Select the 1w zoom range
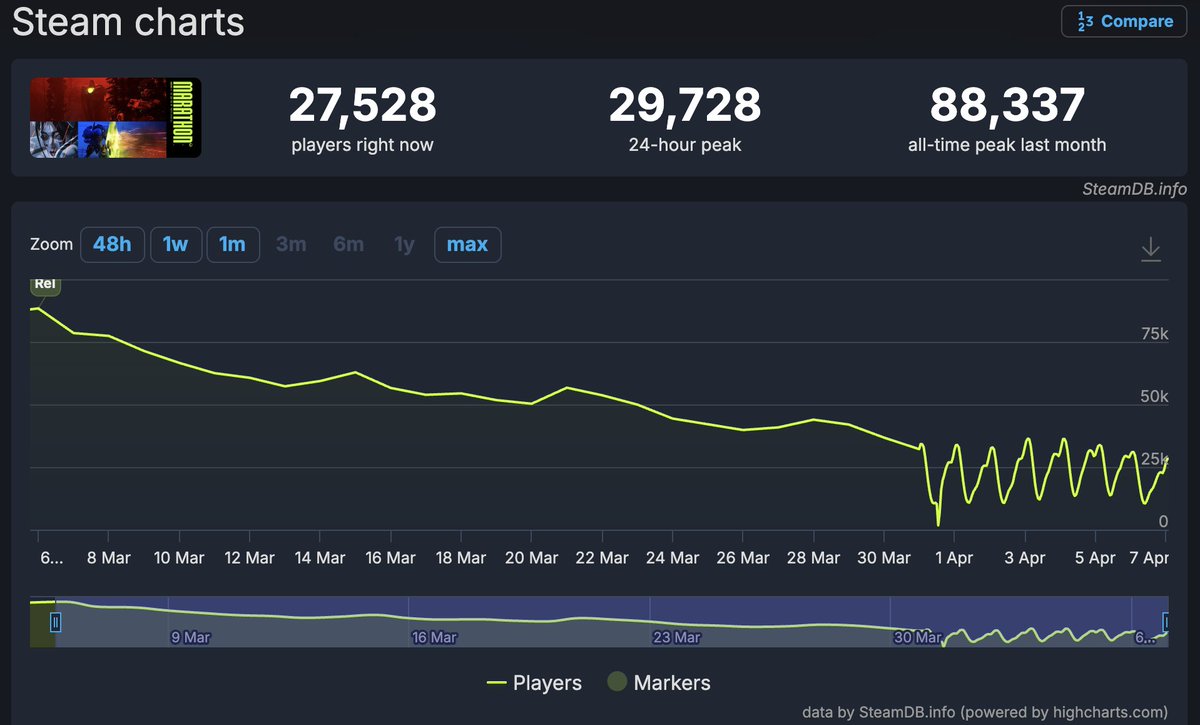This screenshot has width=1200, height=725. click(176, 244)
